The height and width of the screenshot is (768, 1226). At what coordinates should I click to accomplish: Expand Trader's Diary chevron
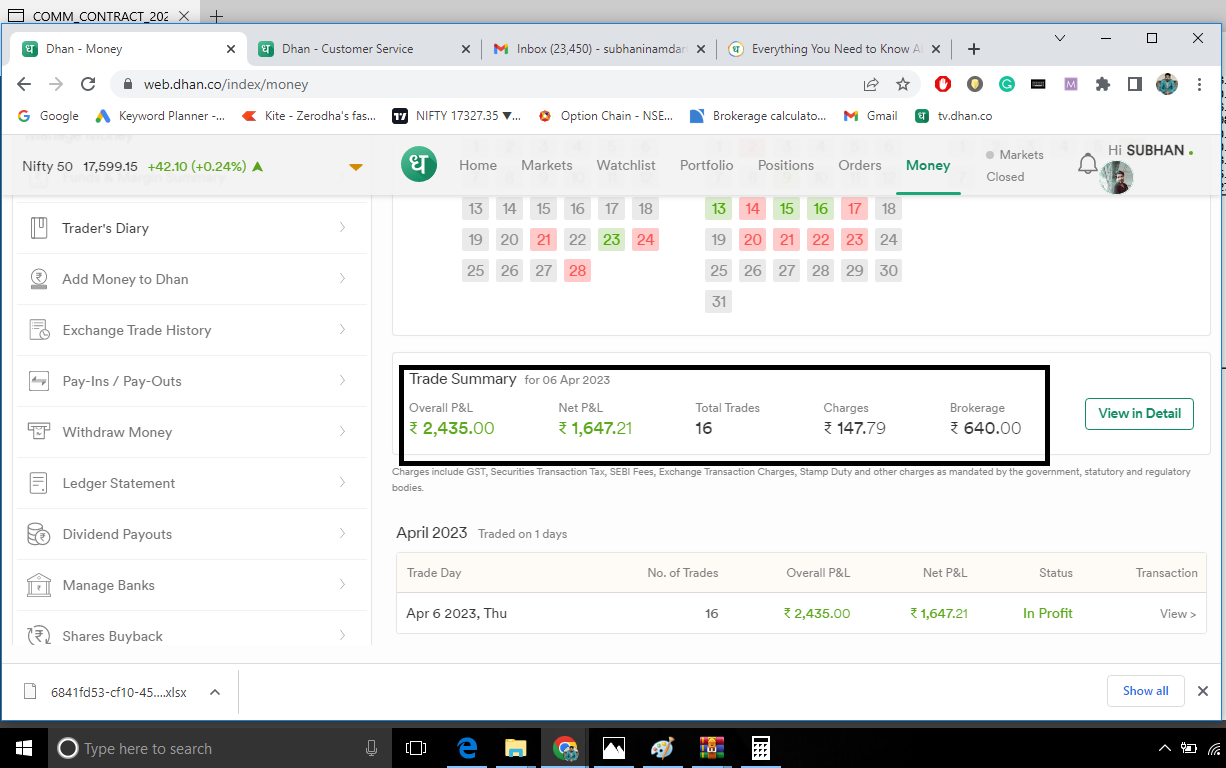(343, 228)
